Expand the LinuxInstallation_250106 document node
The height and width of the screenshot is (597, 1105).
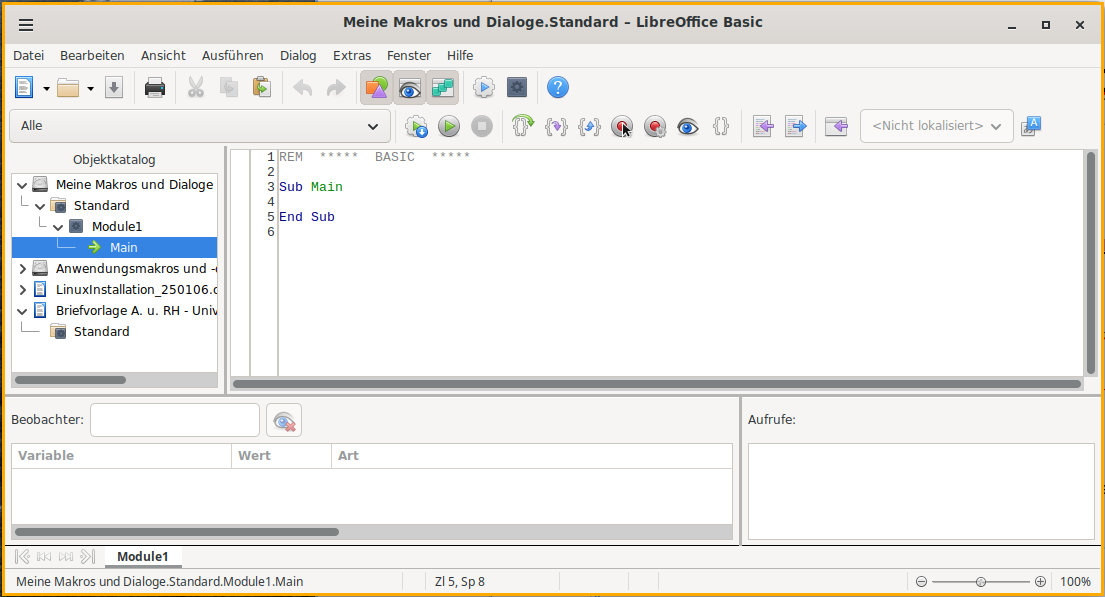click(x=23, y=290)
